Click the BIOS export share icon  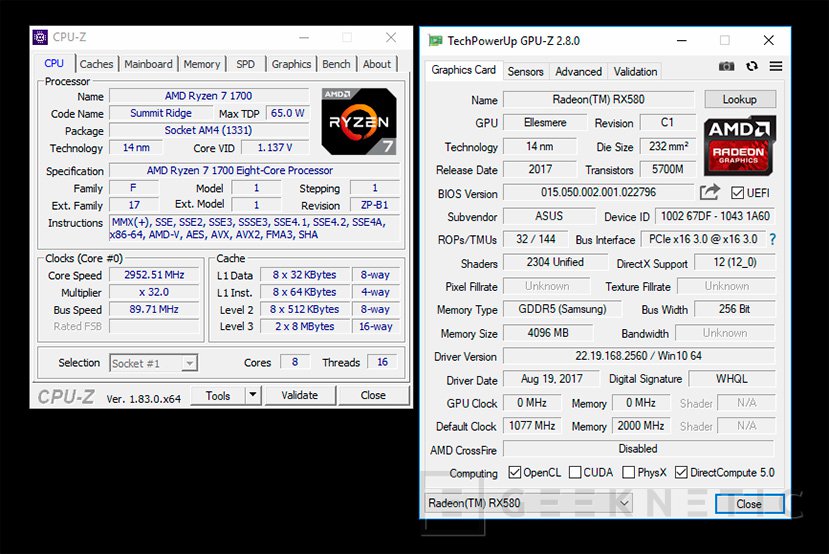710,192
